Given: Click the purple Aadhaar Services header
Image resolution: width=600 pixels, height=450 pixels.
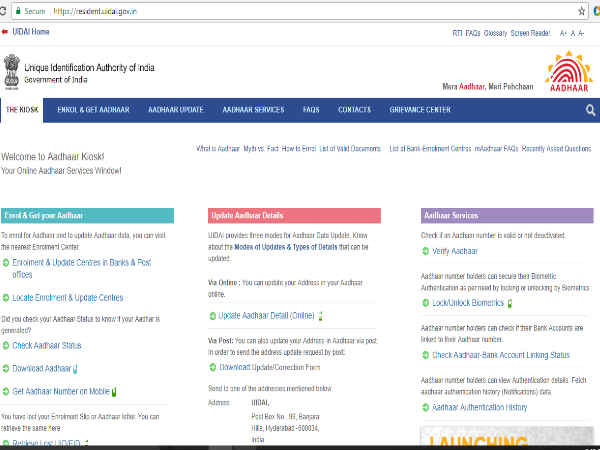Looking at the screenshot, I should click(507, 216).
